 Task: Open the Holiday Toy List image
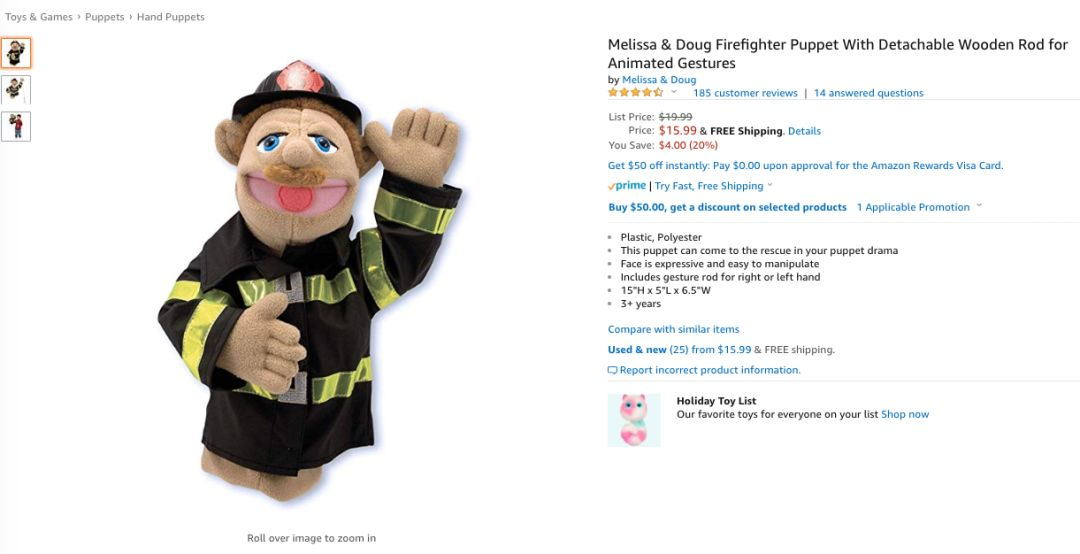click(634, 420)
